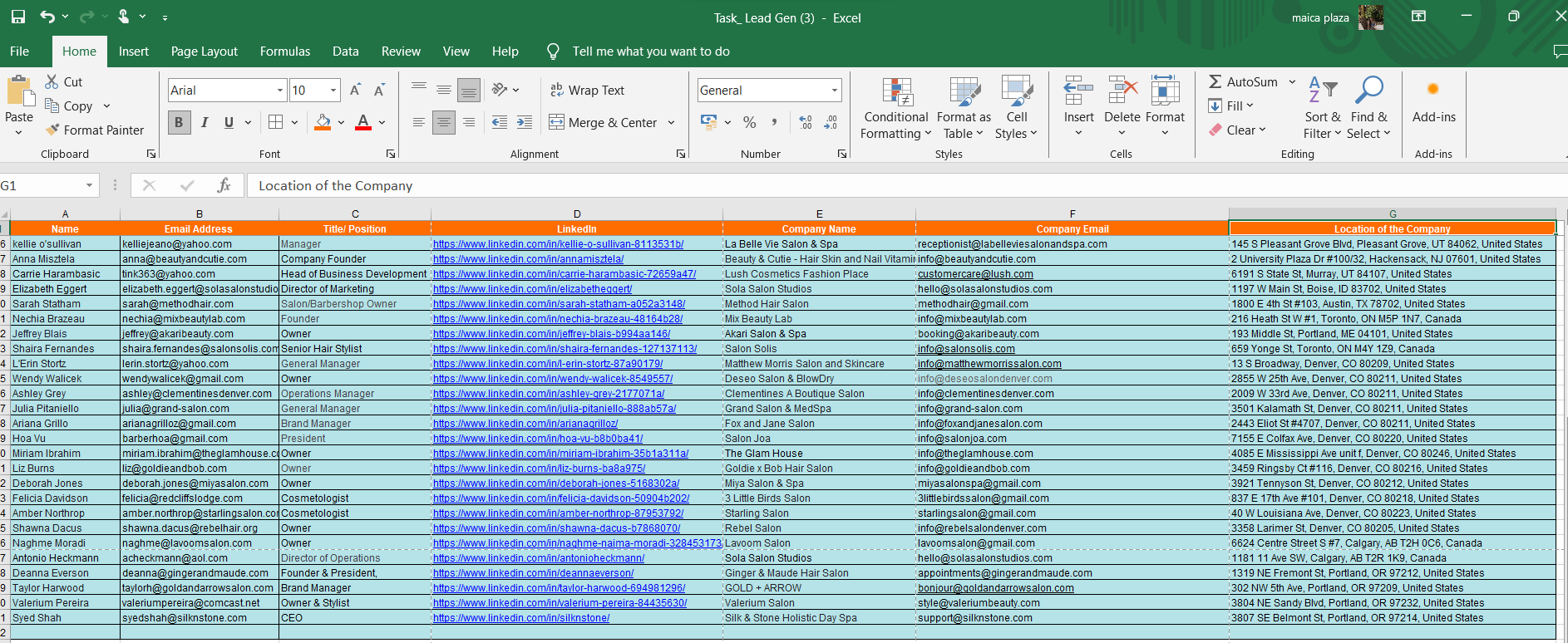The width and height of the screenshot is (1568, 643).
Task: Click the Paste clipboard icon
Action: (x=19, y=90)
